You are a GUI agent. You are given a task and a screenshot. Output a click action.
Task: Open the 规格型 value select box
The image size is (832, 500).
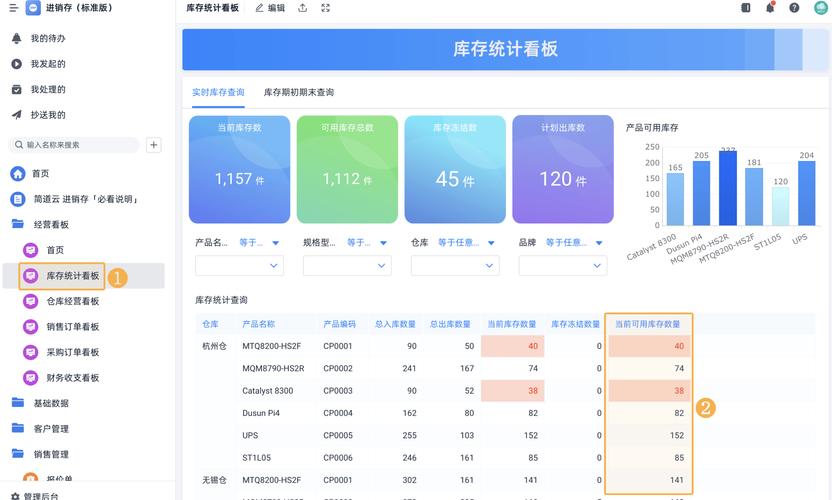pyautogui.click(x=347, y=265)
